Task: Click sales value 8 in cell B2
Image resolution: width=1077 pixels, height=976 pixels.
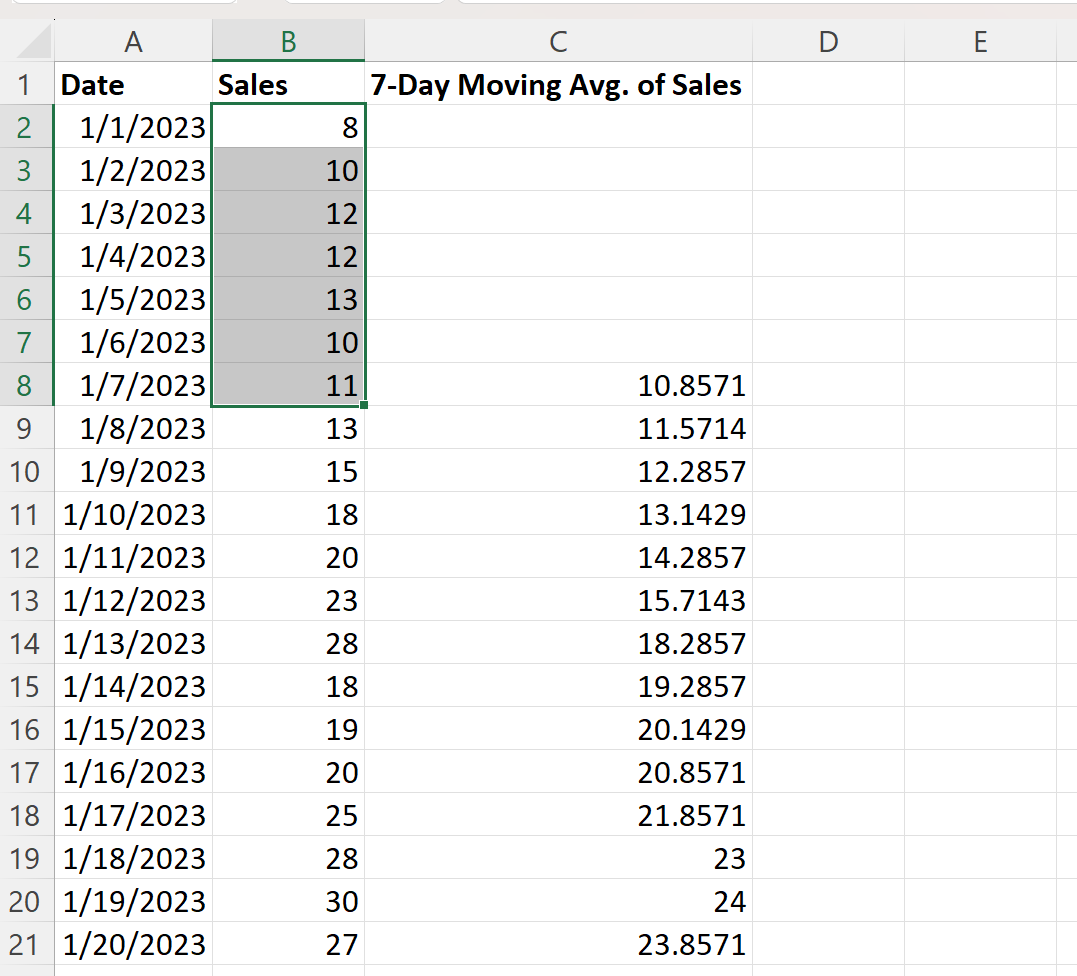Action: [288, 127]
